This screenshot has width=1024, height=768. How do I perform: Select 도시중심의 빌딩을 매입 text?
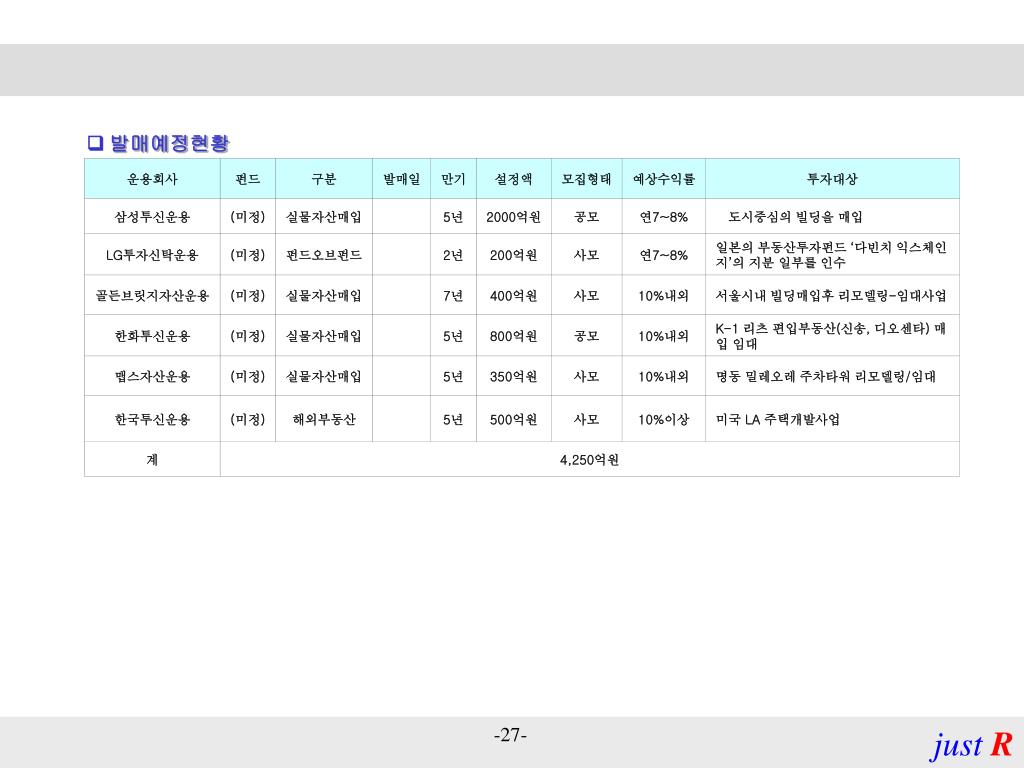795,217
